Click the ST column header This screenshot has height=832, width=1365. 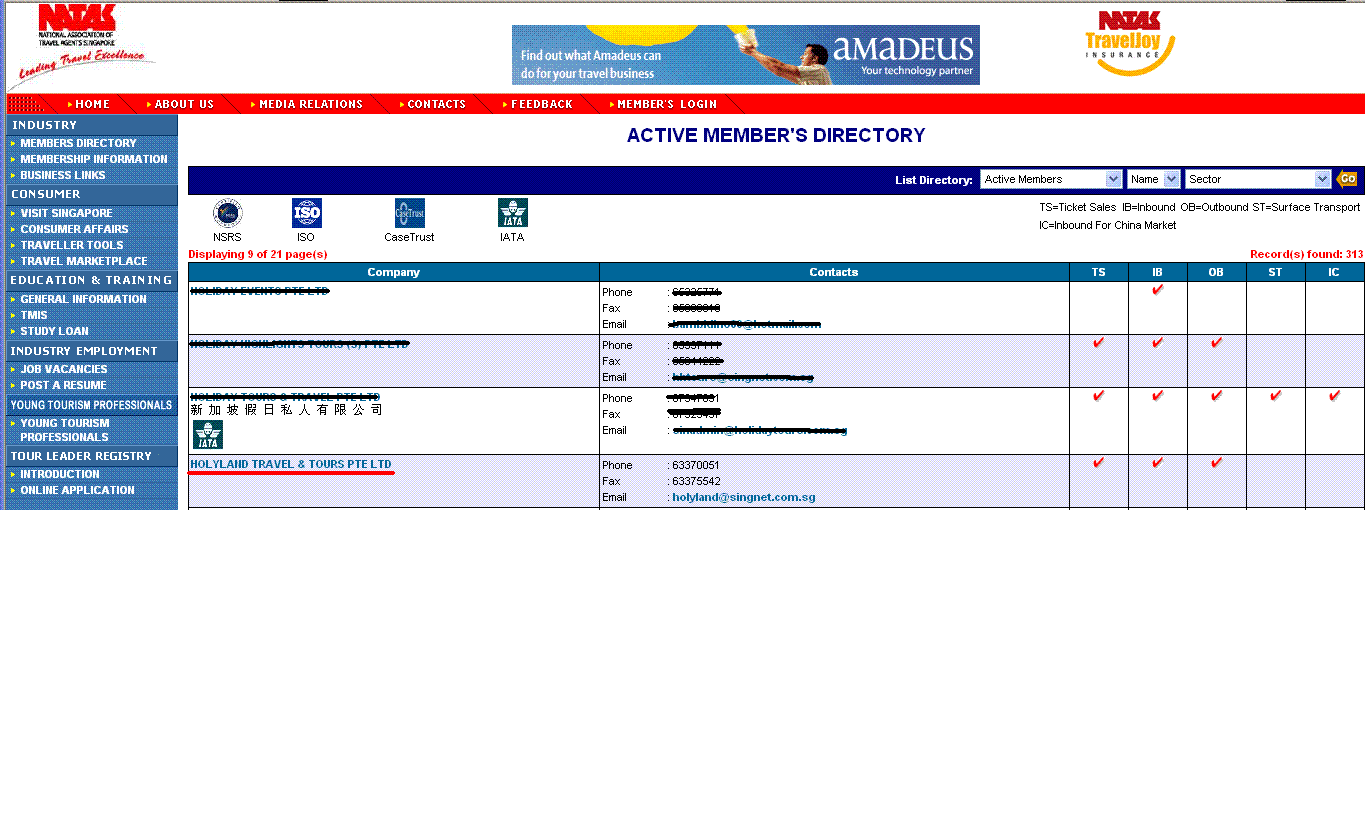pyautogui.click(x=1276, y=272)
